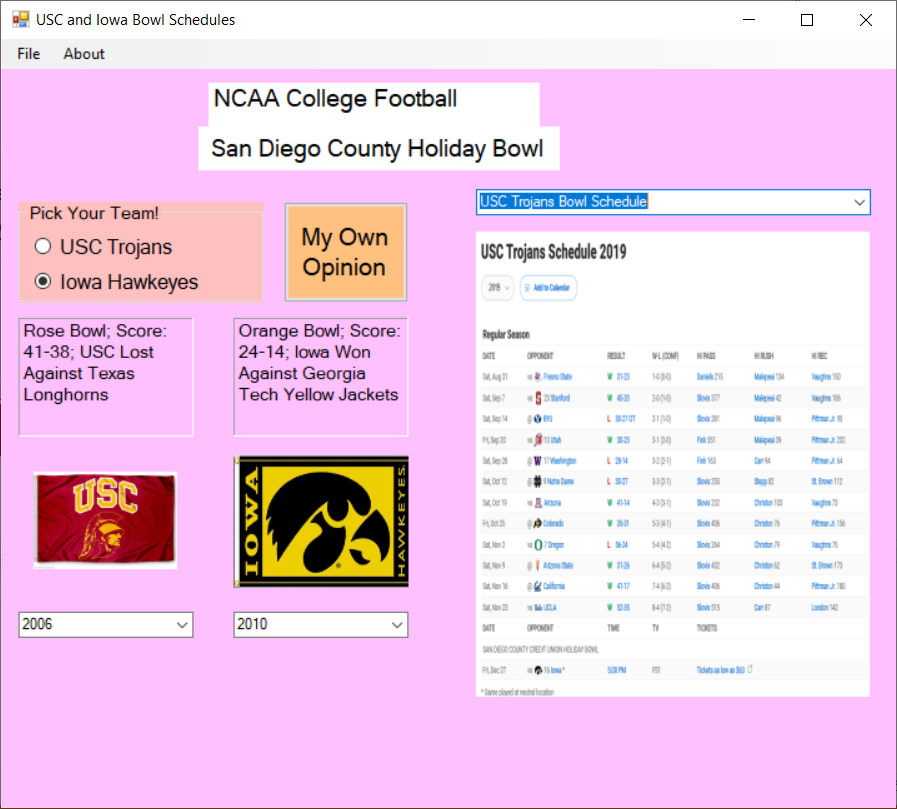Click the USC flag picture
The height and width of the screenshot is (809, 897).
[x=105, y=520]
